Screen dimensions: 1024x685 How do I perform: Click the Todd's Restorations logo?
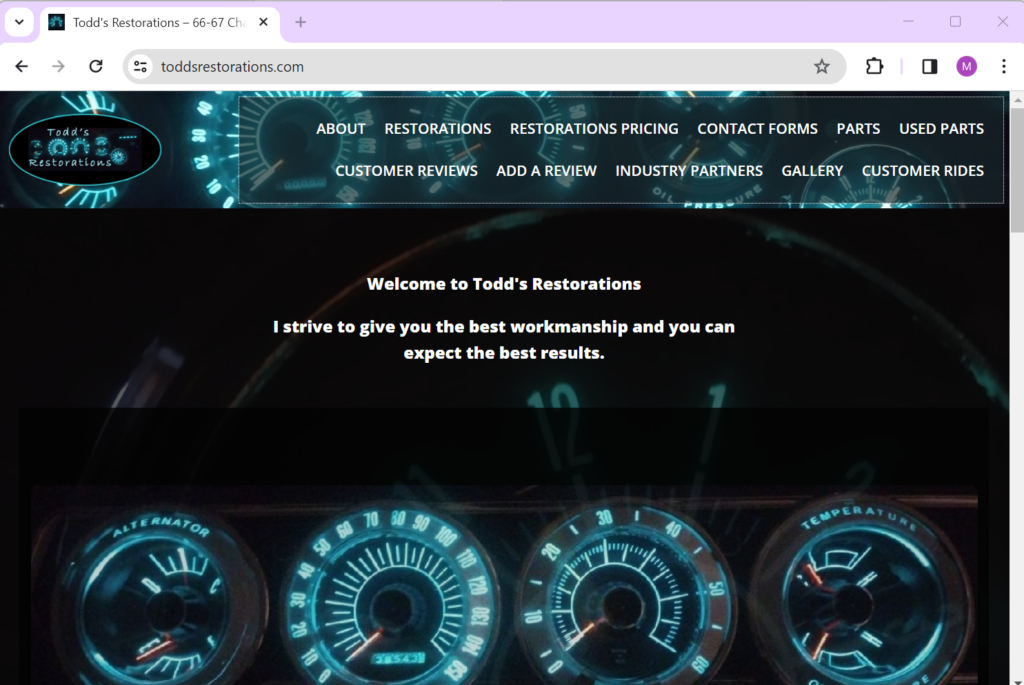(x=85, y=150)
